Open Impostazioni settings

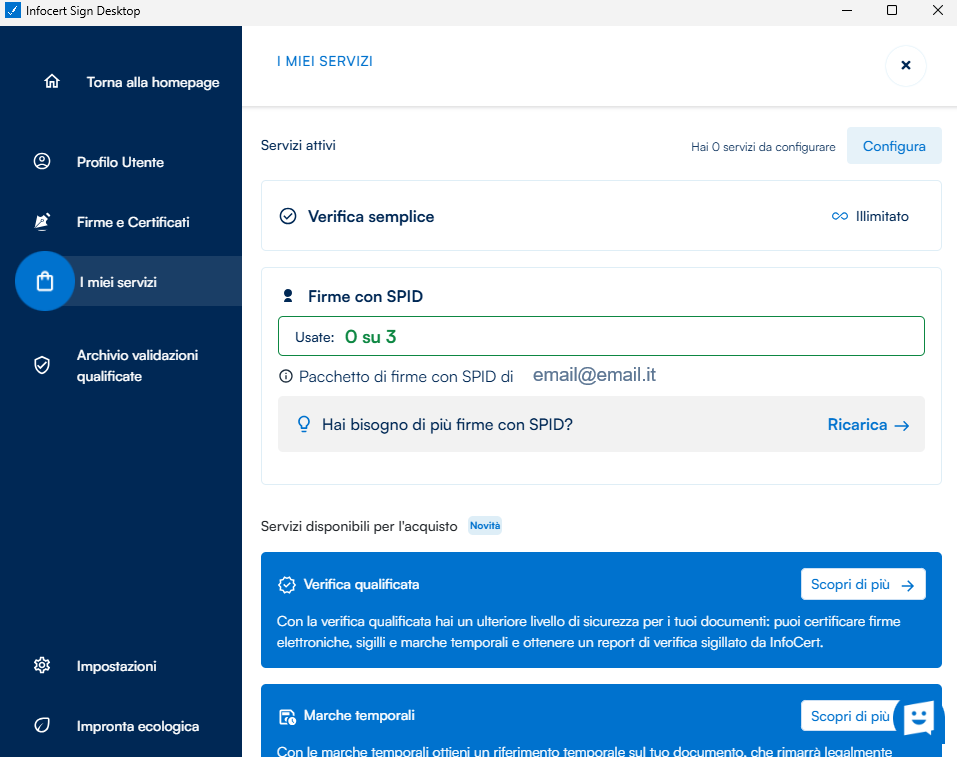tap(117, 666)
